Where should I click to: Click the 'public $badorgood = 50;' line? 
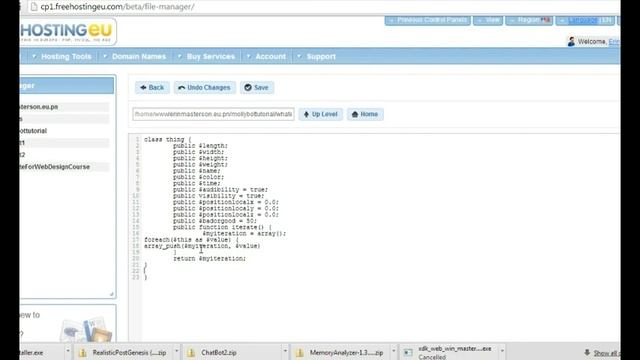coord(215,221)
